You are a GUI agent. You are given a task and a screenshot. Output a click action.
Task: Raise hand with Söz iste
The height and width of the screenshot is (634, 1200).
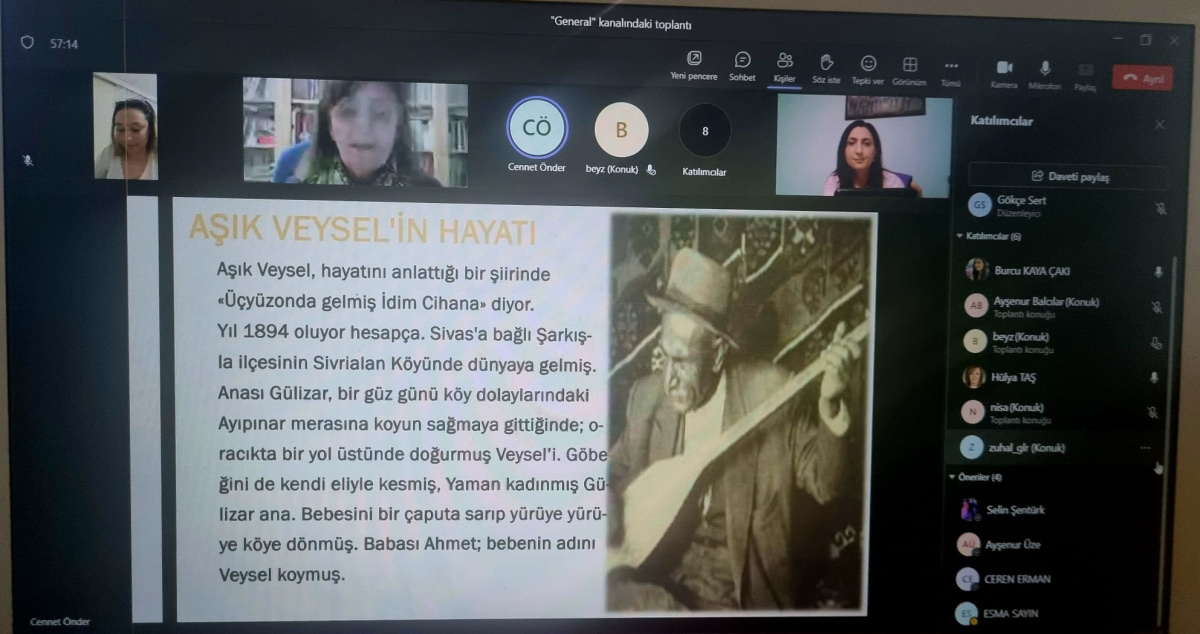click(826, 66)
